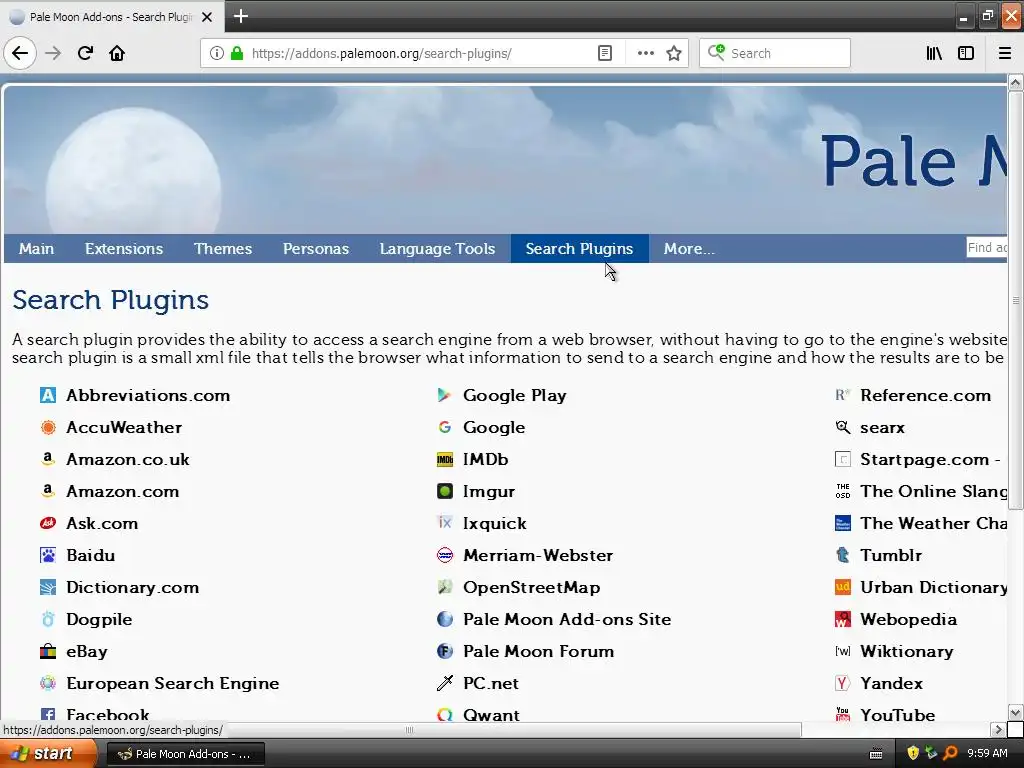Click the Google G icon

click(445, 427)
